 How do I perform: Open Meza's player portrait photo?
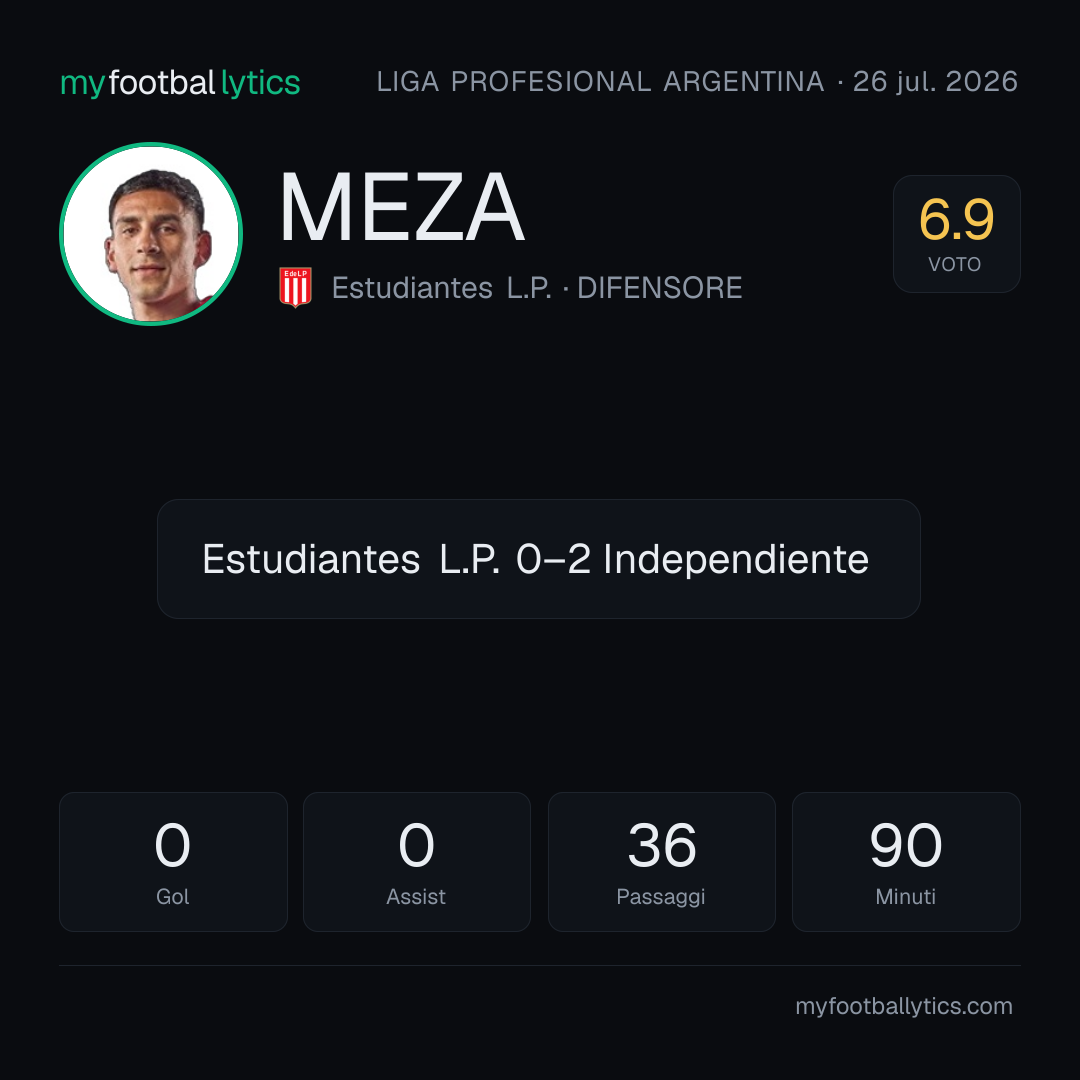[x=151, y=234]
